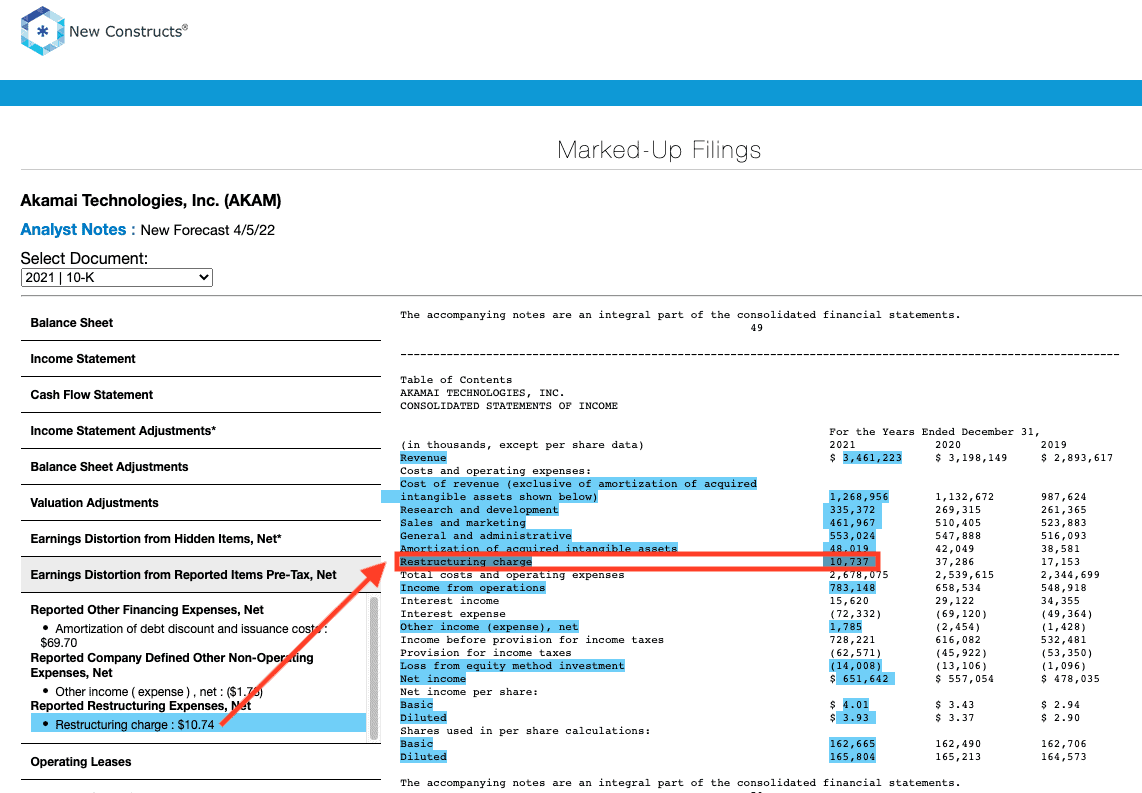
Task: Click highlighted value 10,737
Action: tap(849, 562)
